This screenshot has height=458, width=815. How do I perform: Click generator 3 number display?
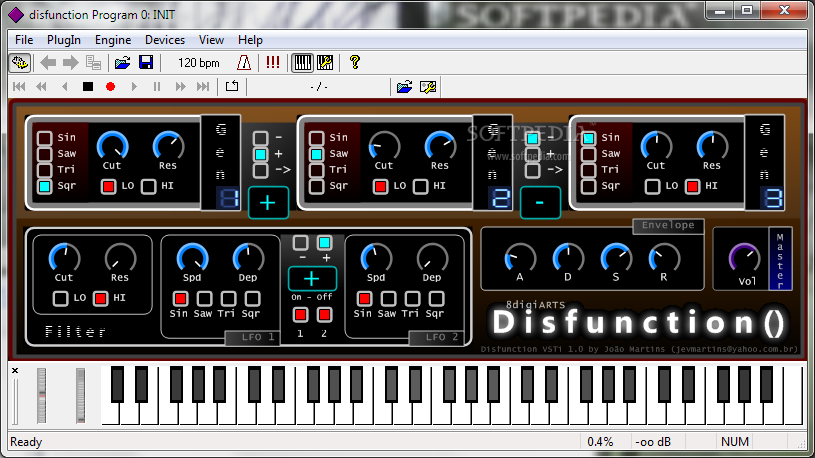[772, 199]
